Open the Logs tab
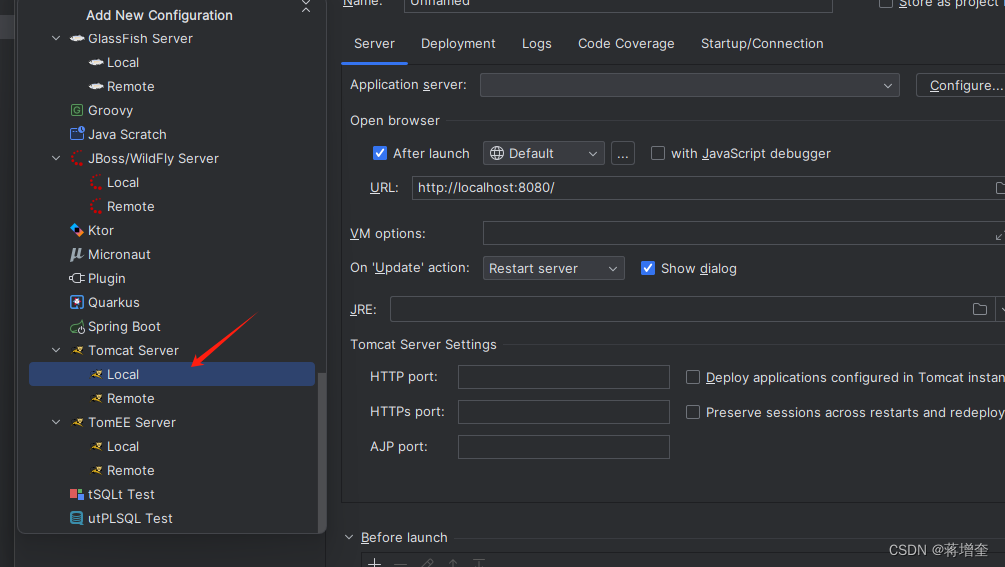Image resolution: width=1005 pixels, height=567 pixels. coord(536,44)
